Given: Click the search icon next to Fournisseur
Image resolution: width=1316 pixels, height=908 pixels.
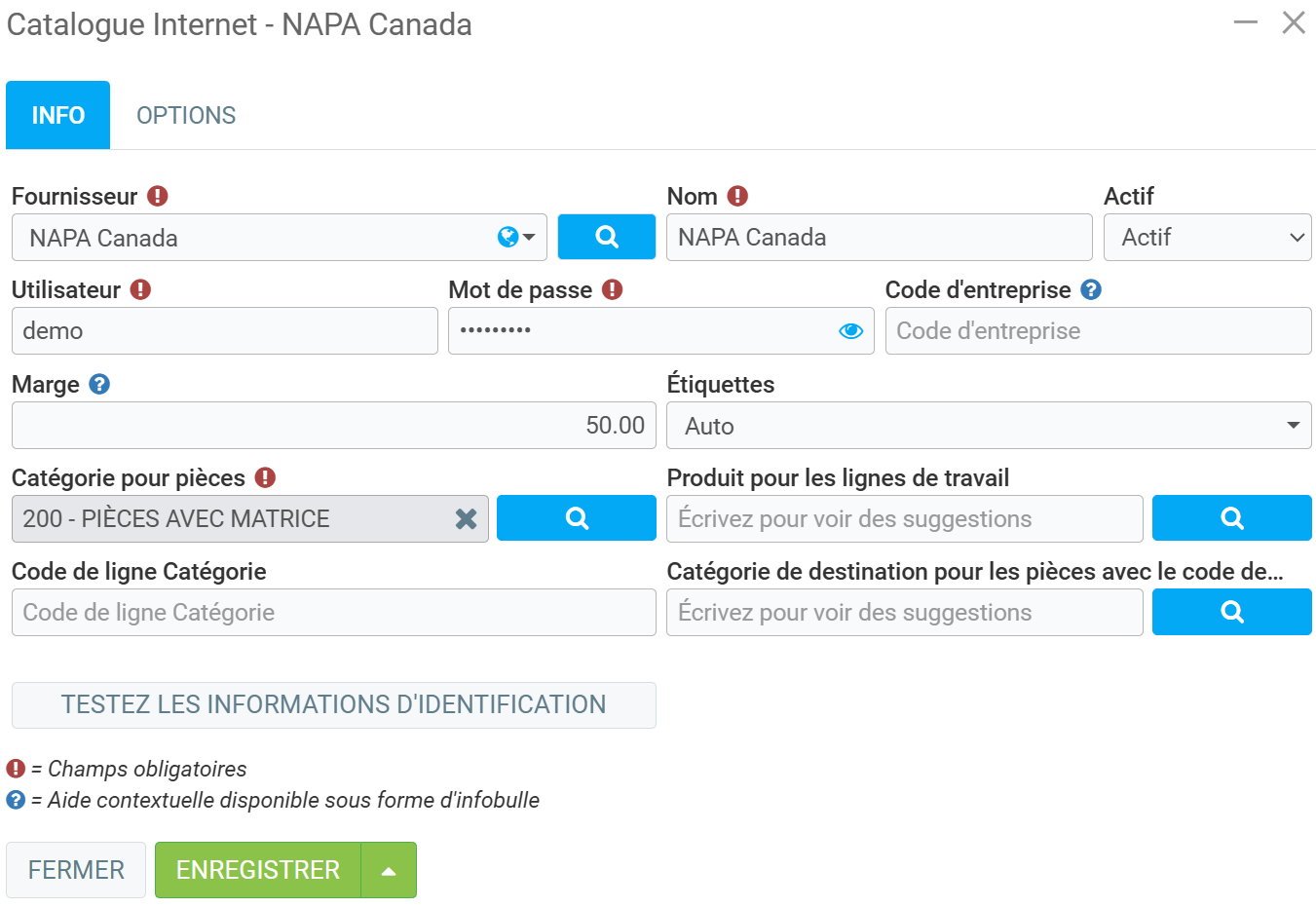Looking at the screenshot, I should click(606, 237).
